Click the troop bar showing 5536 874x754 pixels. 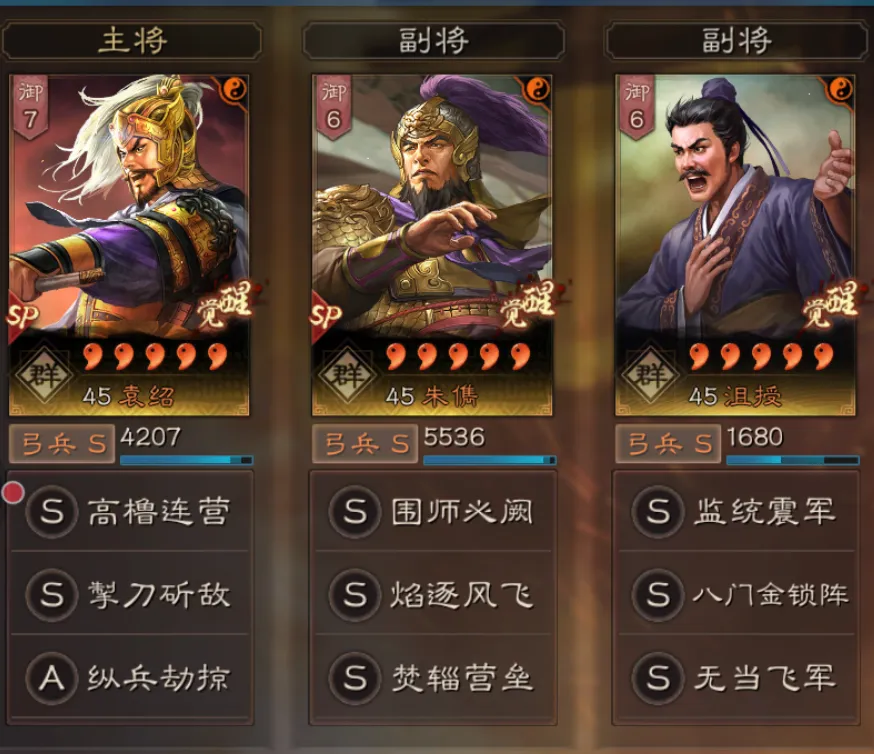(489, 460)
